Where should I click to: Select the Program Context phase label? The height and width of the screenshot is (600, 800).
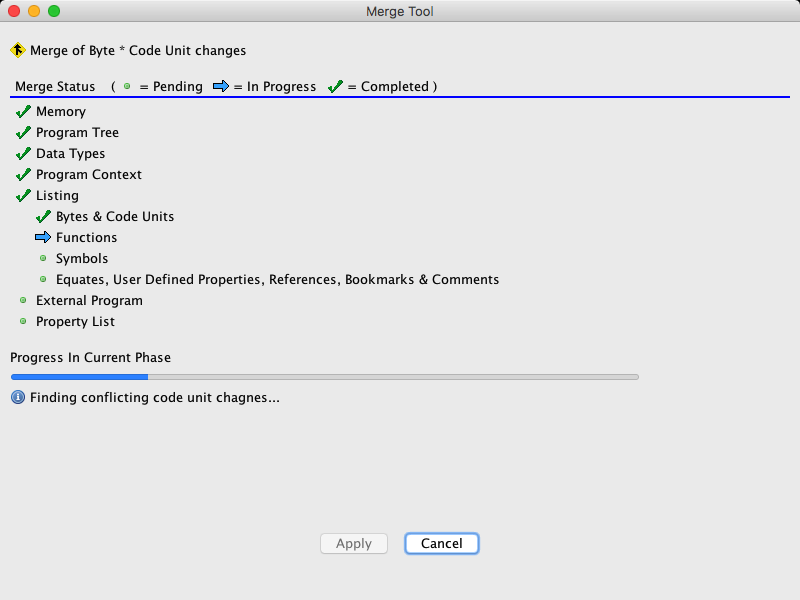tap(89, 175)
